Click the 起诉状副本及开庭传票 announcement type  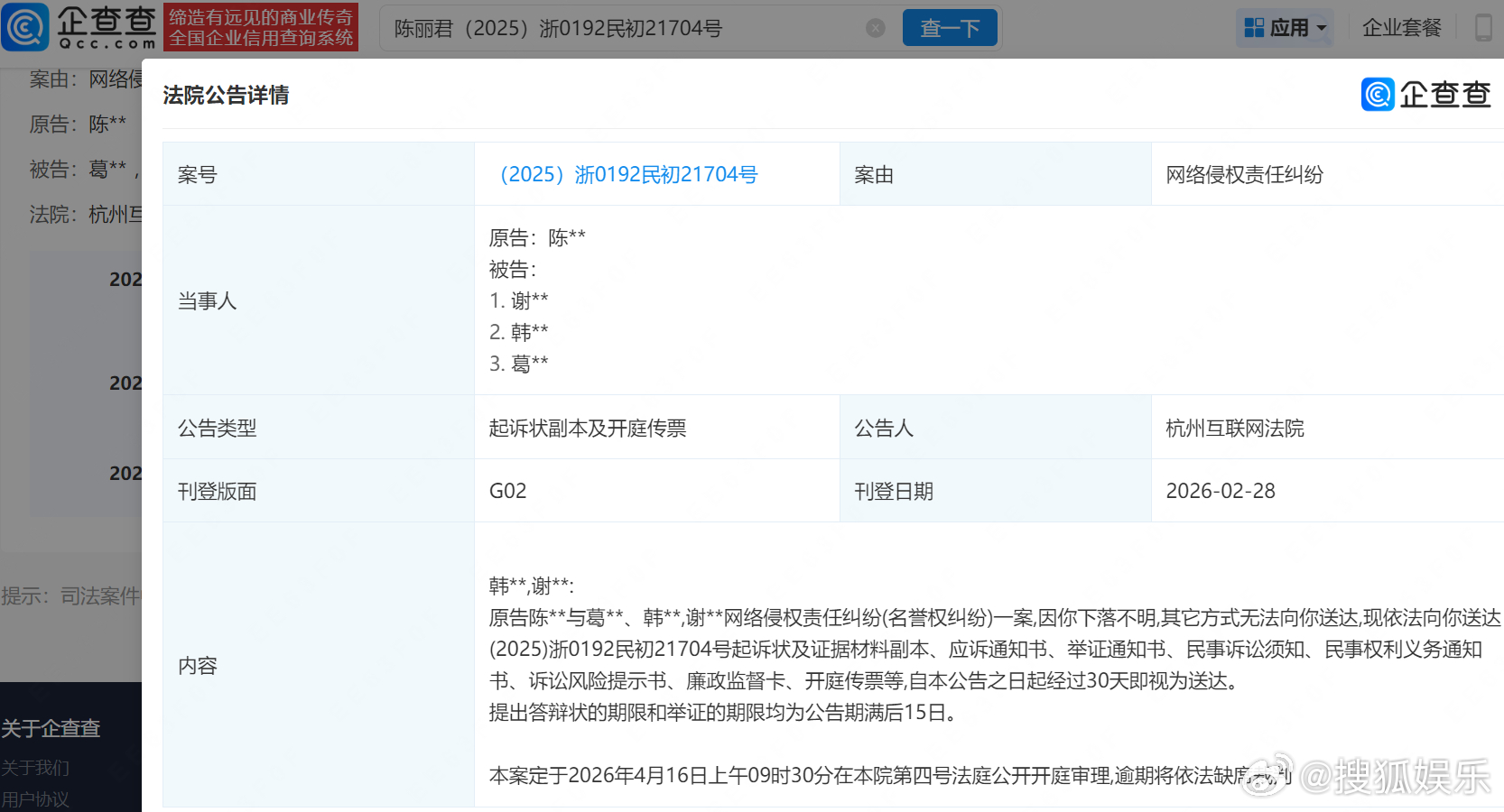coord(588,428)
